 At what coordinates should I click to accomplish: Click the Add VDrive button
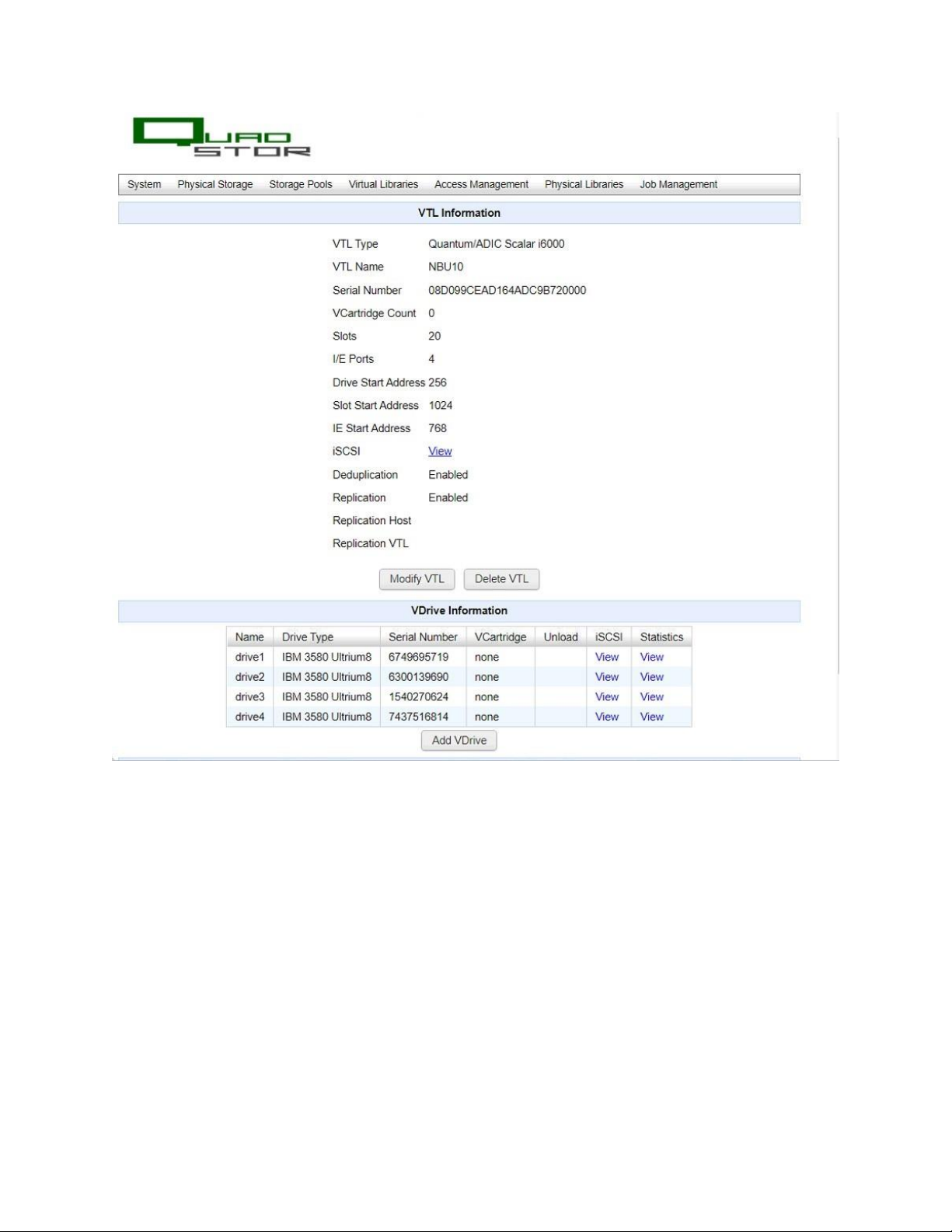point(459,741)
